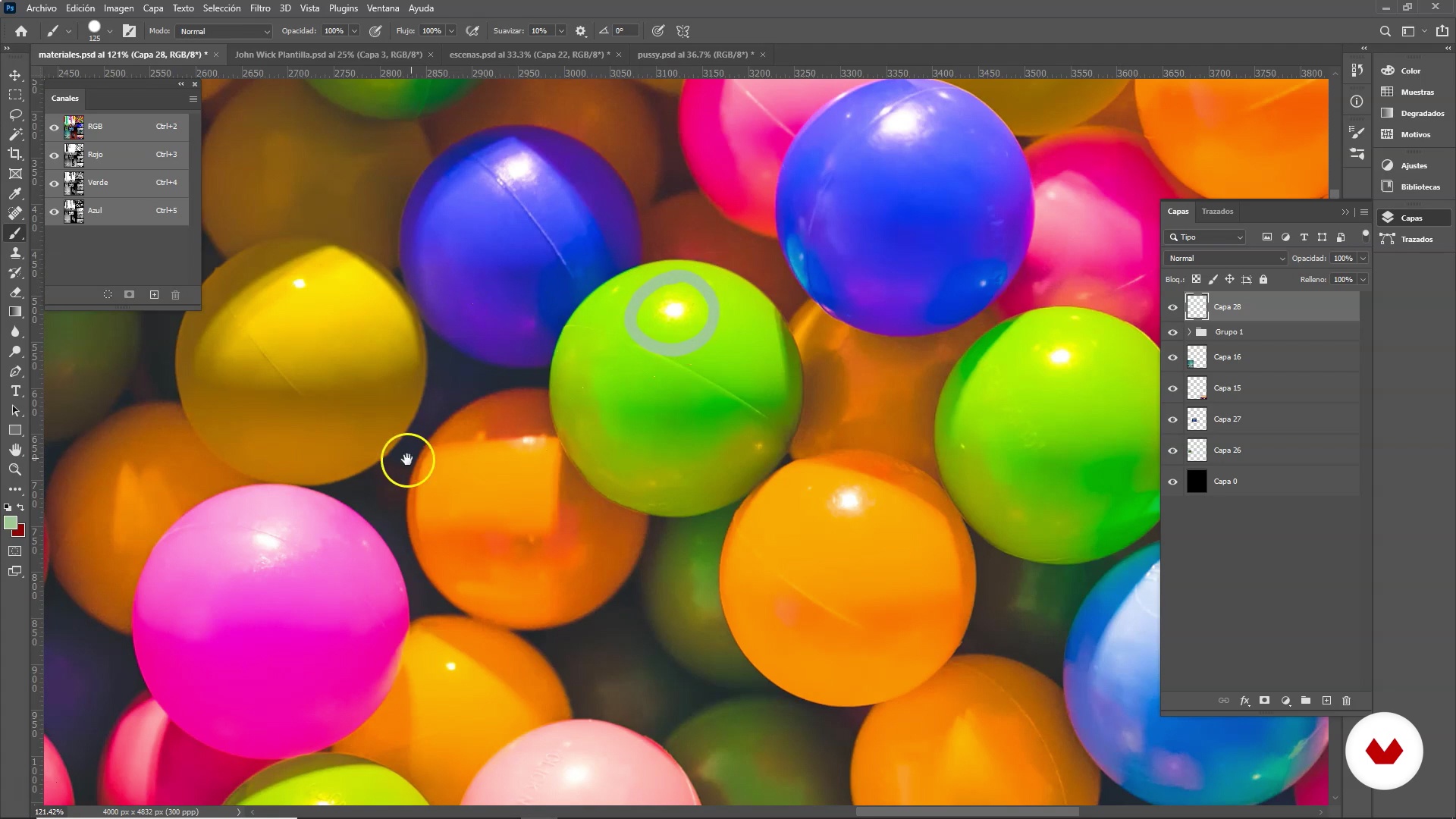This screenshot has width=1456, height=819.
Task: Switch to the Trazados tab
Action: (1217, 212)
